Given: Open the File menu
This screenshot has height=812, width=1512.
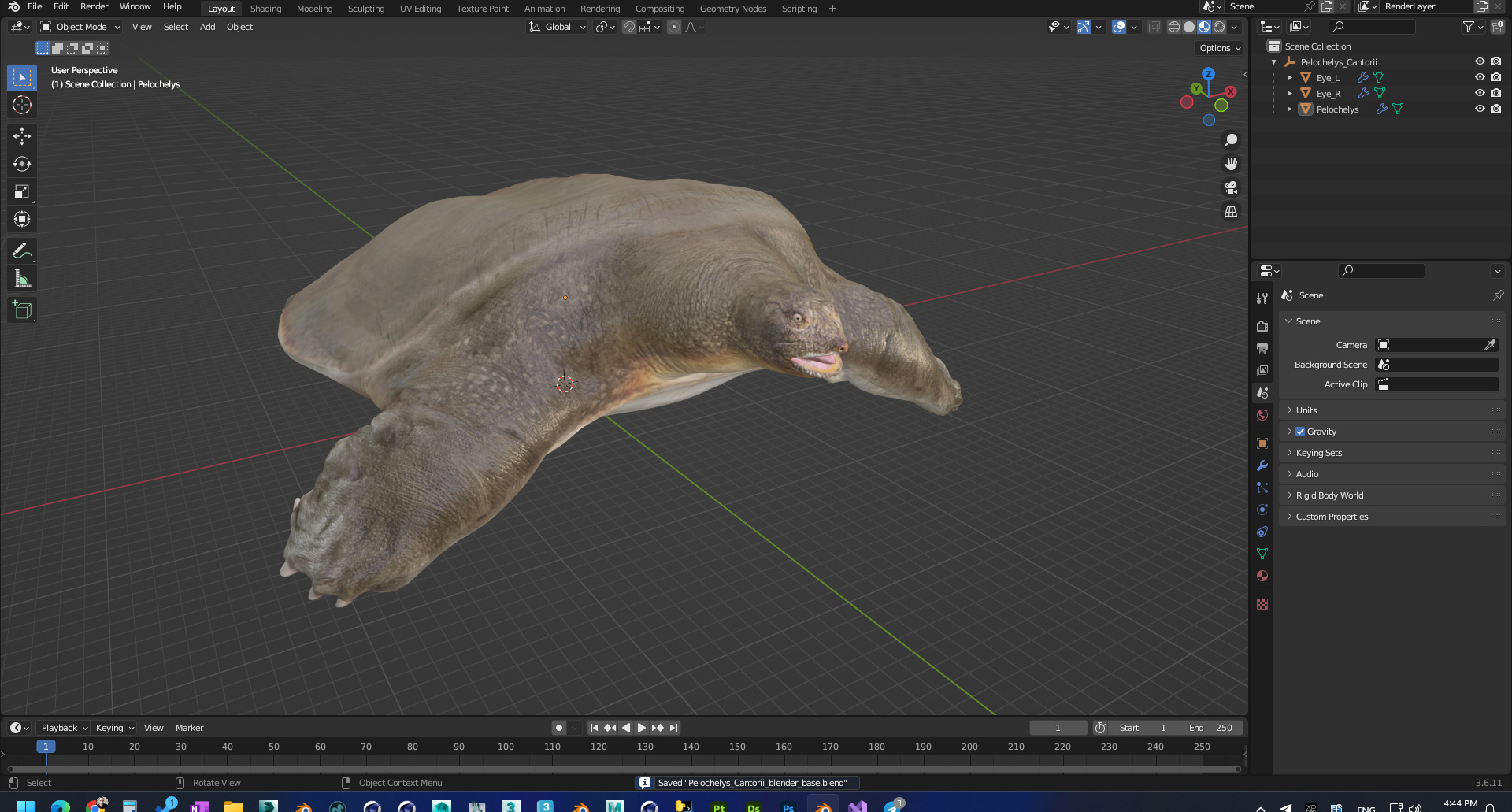Looking at the screenshot, I should pyautogui.click(x=35, y=7).
